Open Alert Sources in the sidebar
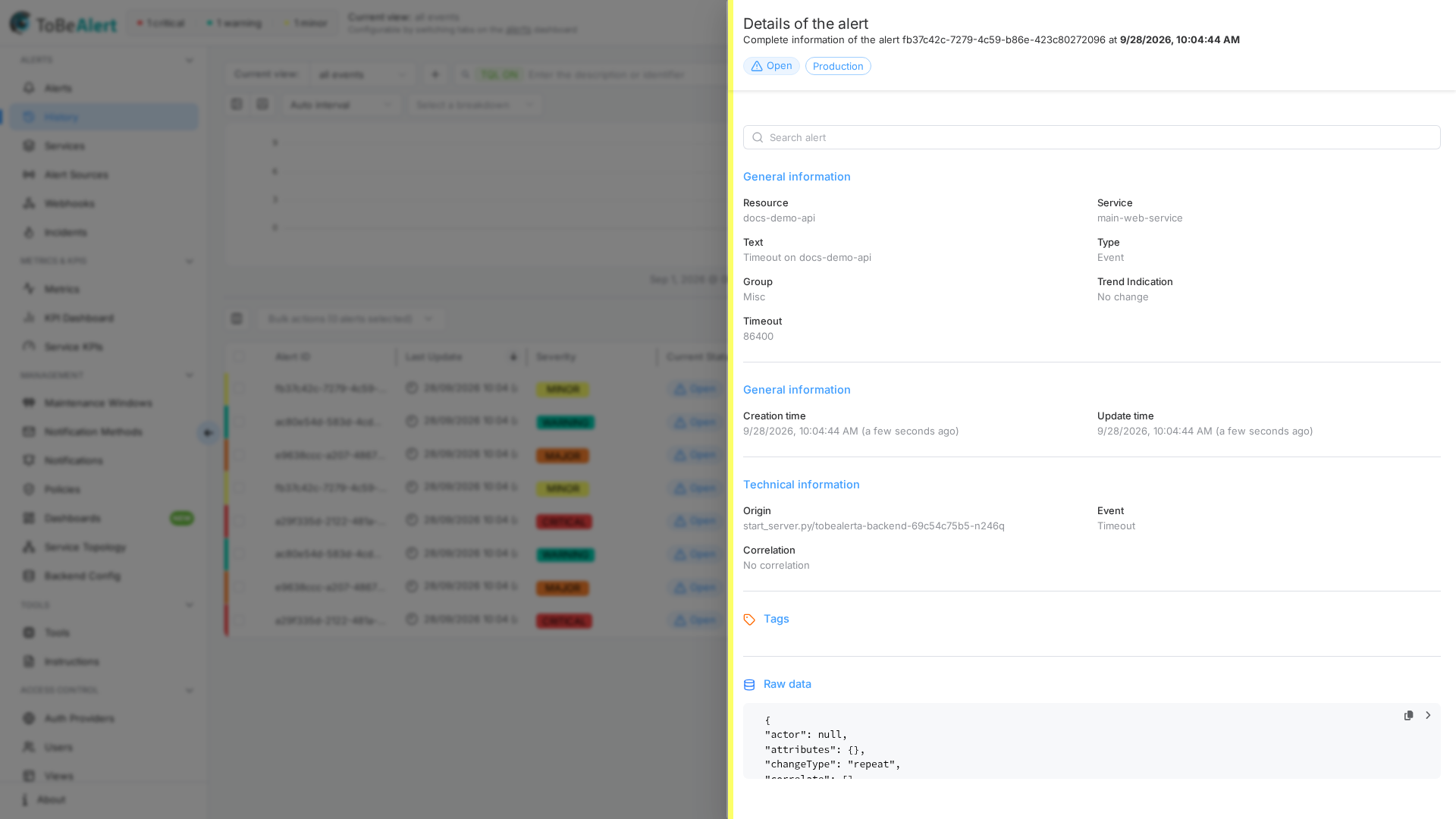 click(103, 174)
